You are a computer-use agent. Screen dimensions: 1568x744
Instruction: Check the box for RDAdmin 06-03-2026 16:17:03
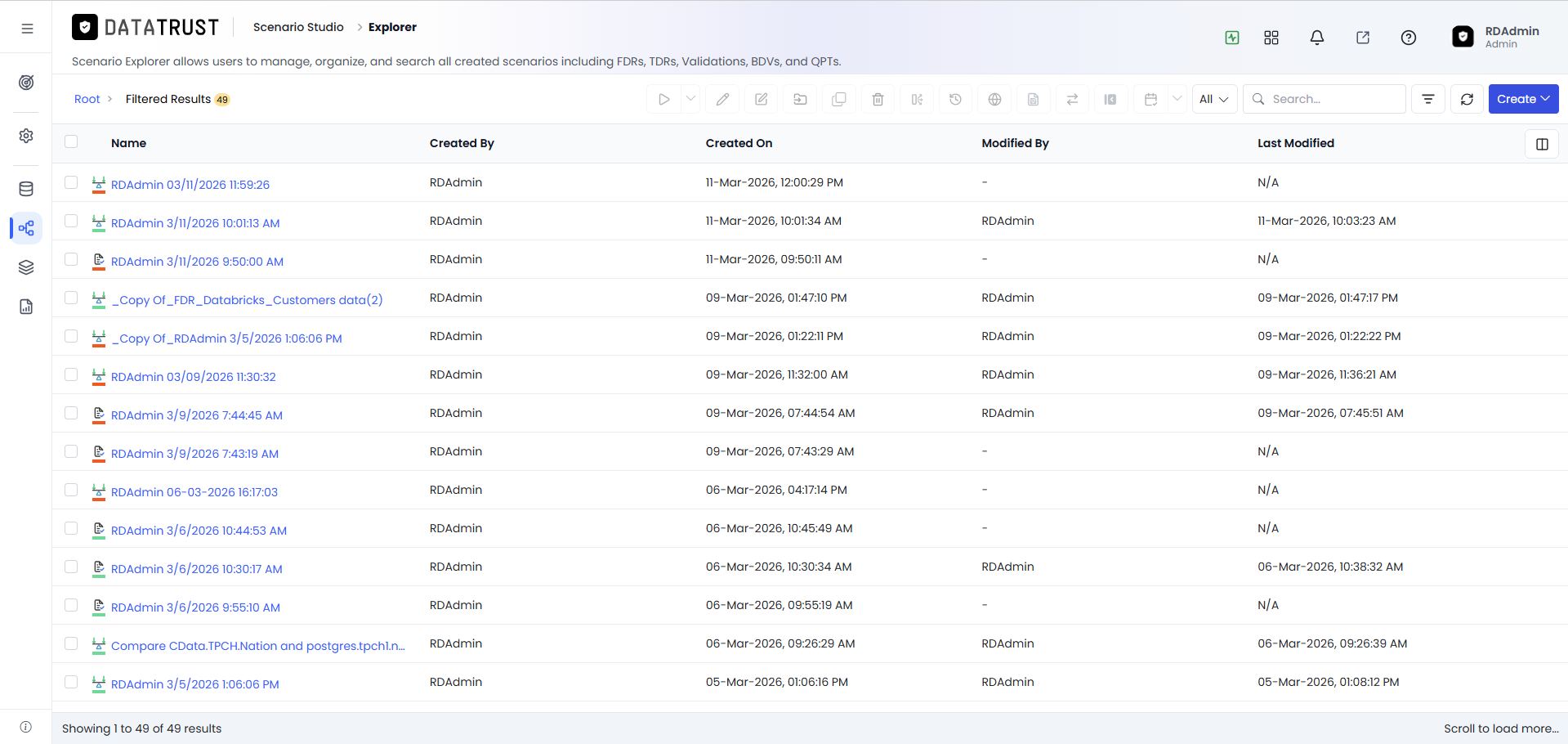pos(71,490)
